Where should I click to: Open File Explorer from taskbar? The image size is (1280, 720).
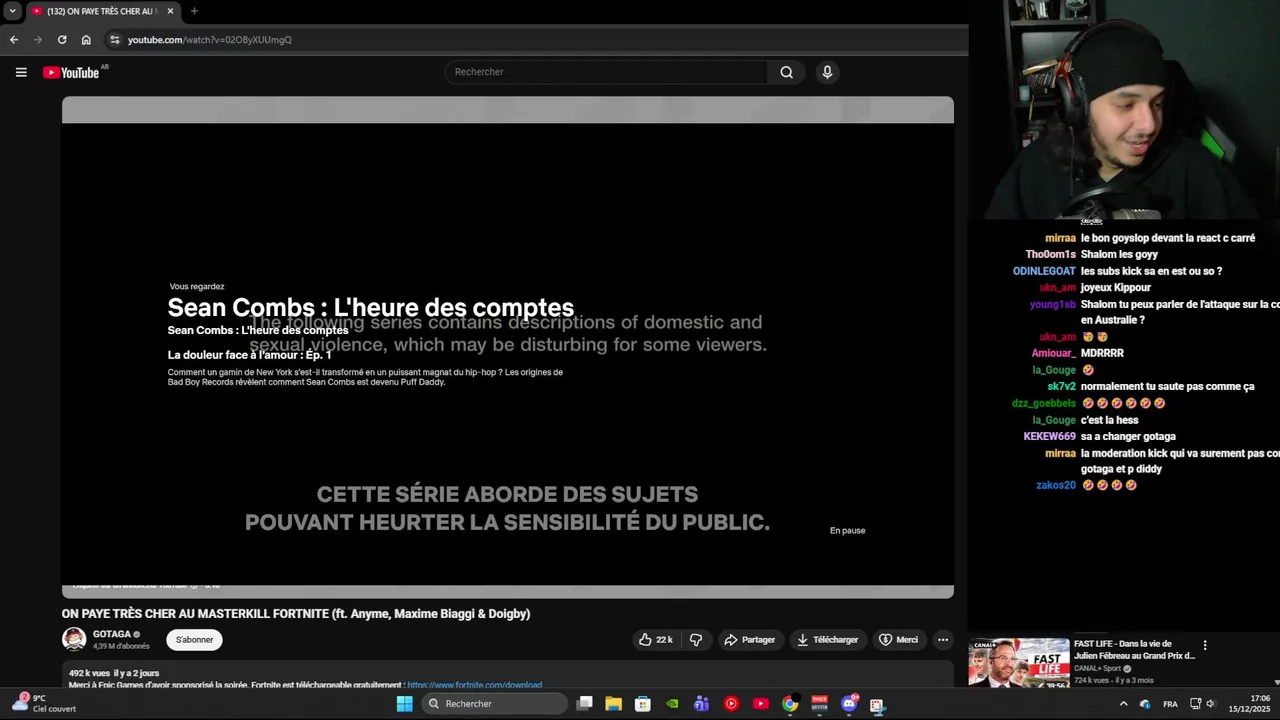coord(614,704)
